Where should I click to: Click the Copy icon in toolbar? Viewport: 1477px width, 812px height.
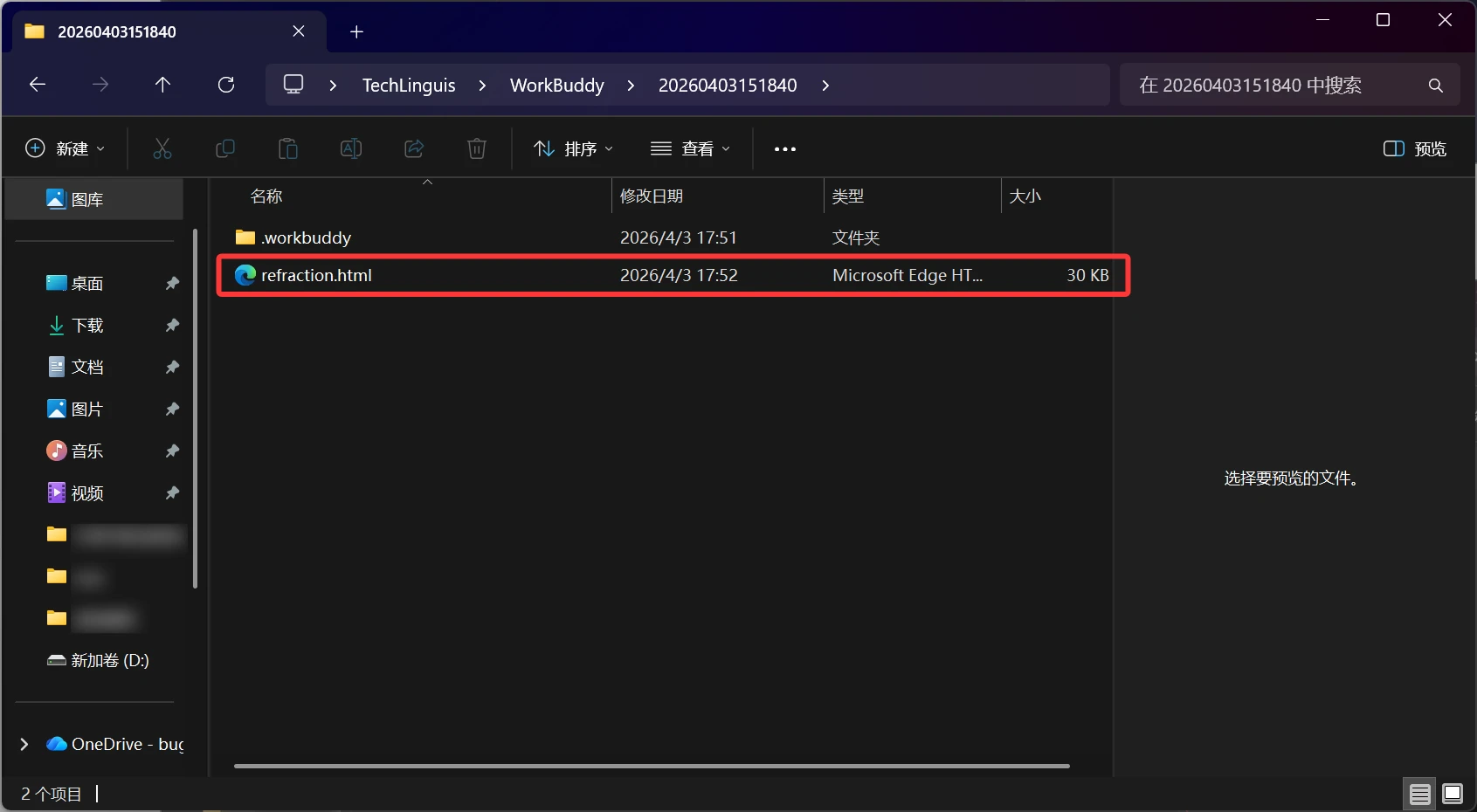pos(225,148)
